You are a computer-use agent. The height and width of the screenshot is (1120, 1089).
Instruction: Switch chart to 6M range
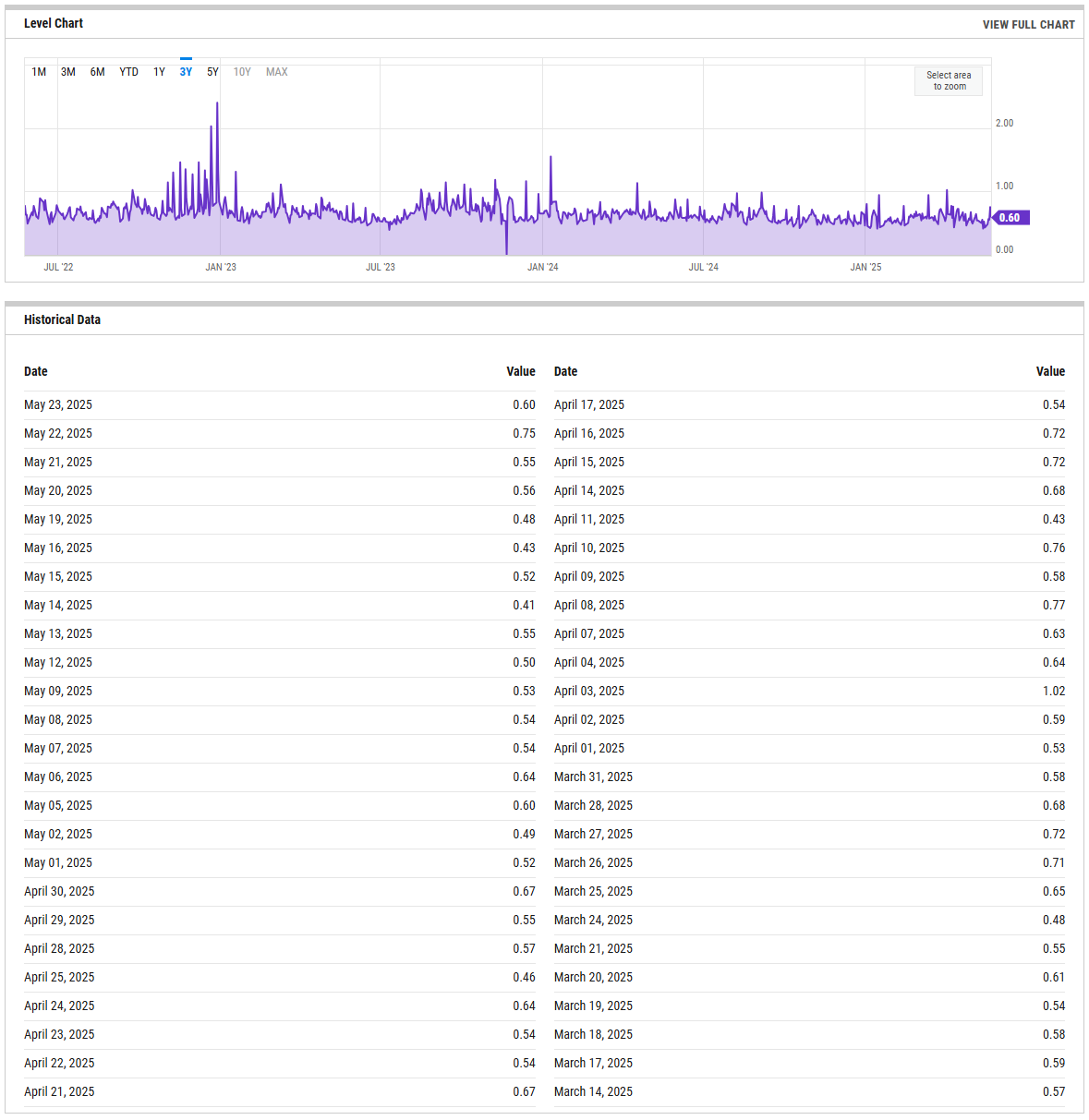pos(98,72)
